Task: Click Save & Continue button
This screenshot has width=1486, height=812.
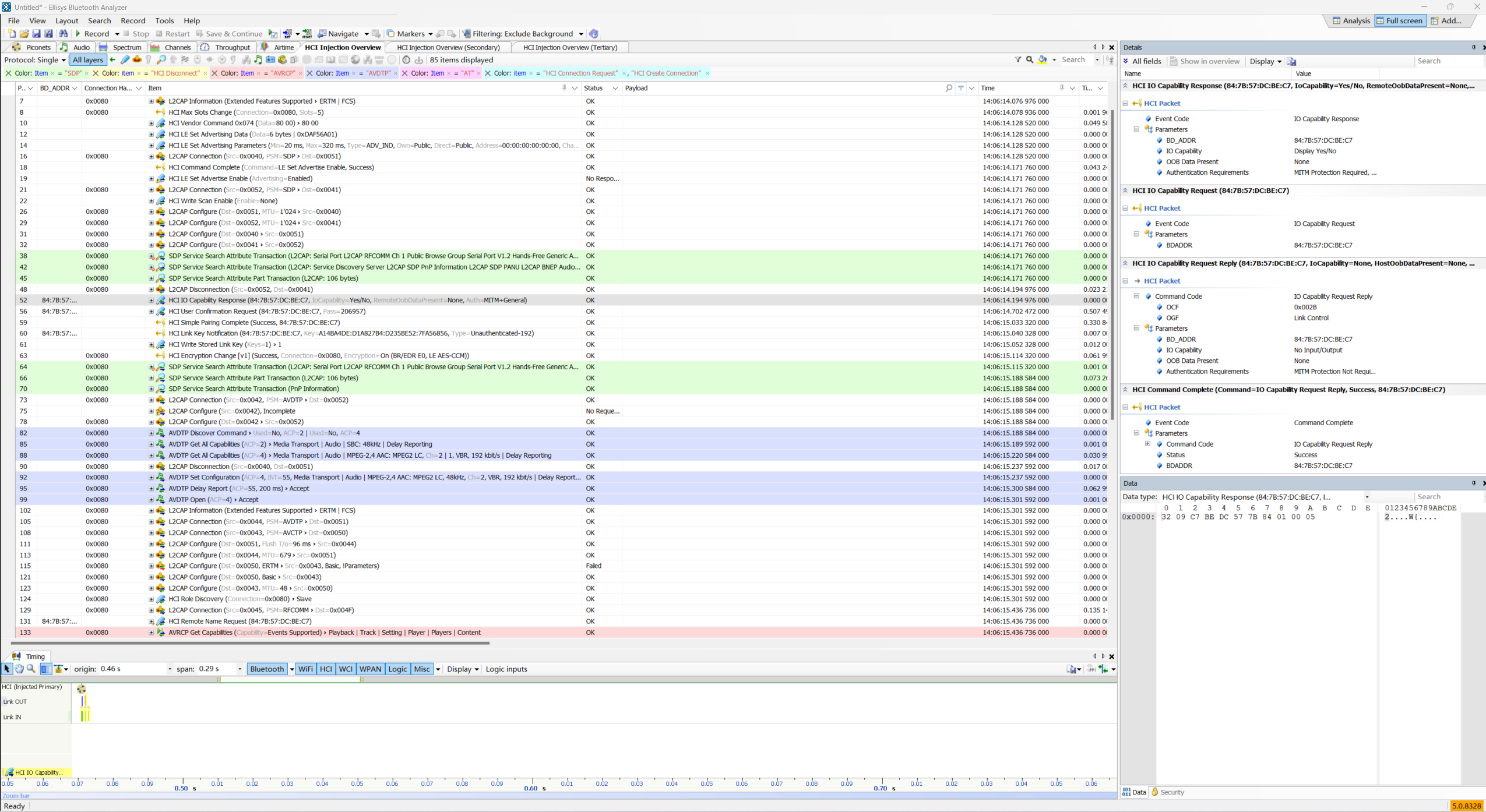Action: [229, 34]
